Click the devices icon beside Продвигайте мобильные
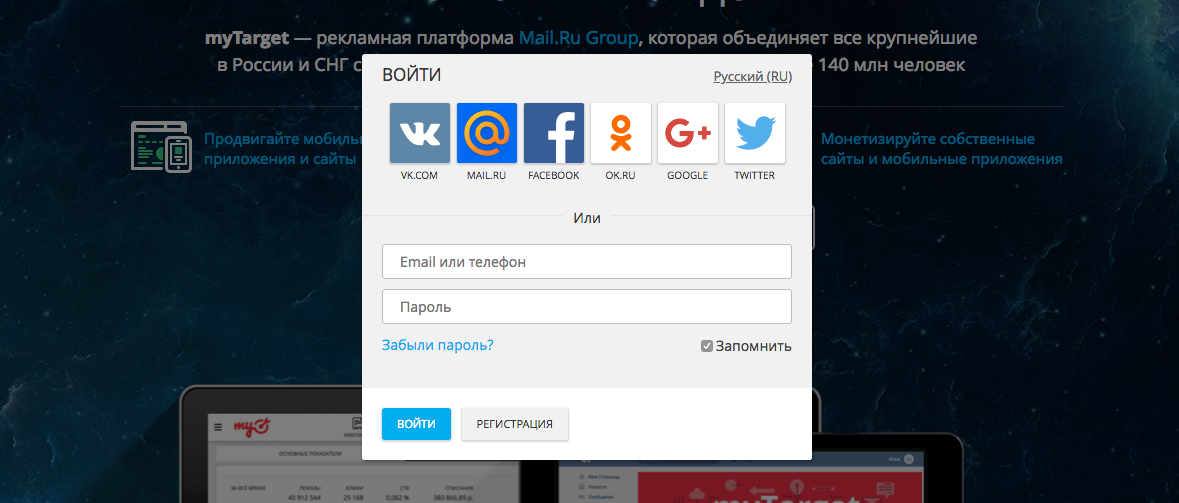Image resolution: width=1179 pixels, height=503 pixels. tap(161, 147)
